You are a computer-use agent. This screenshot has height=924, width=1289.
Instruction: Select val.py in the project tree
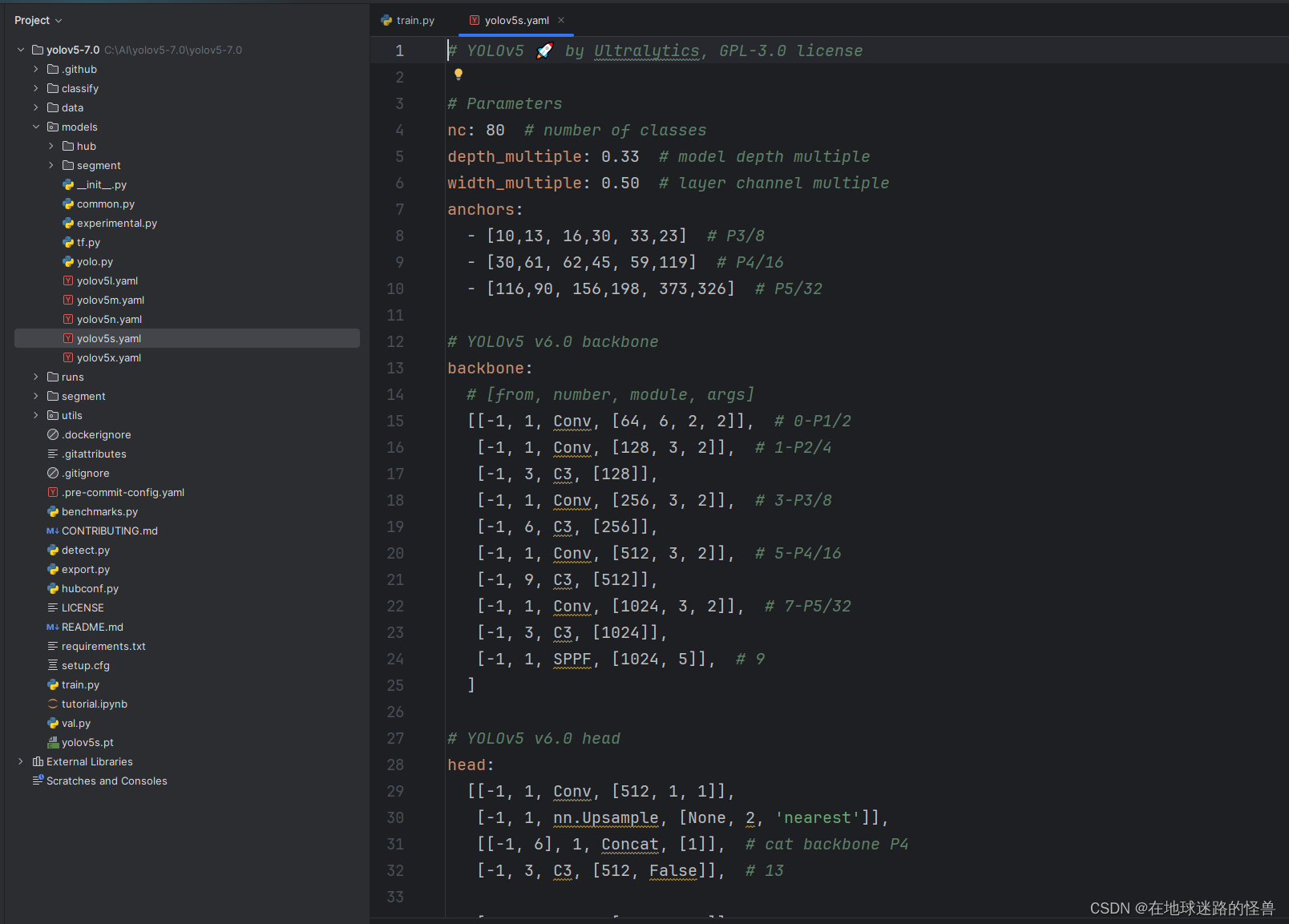pos(76,723)
